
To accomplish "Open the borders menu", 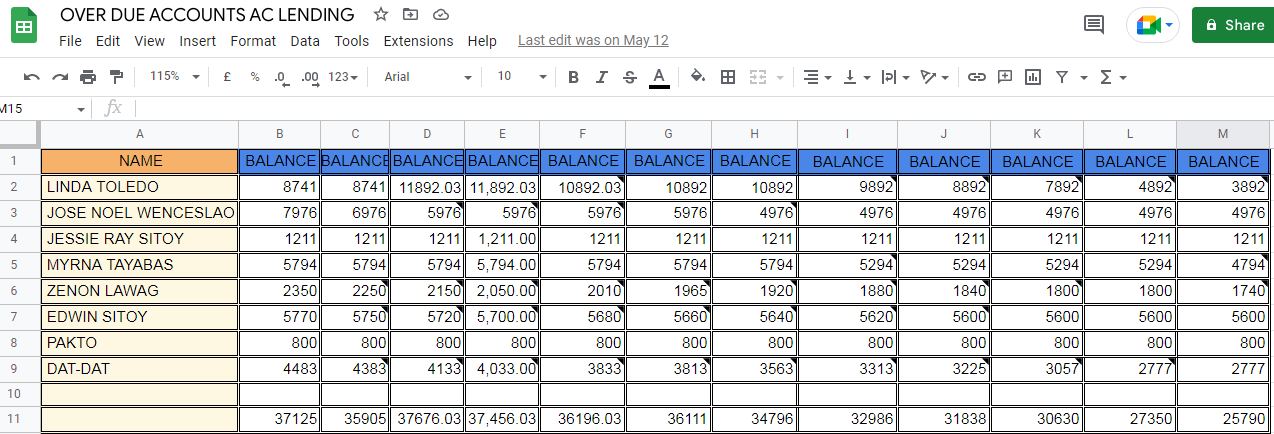I will 728,77.
